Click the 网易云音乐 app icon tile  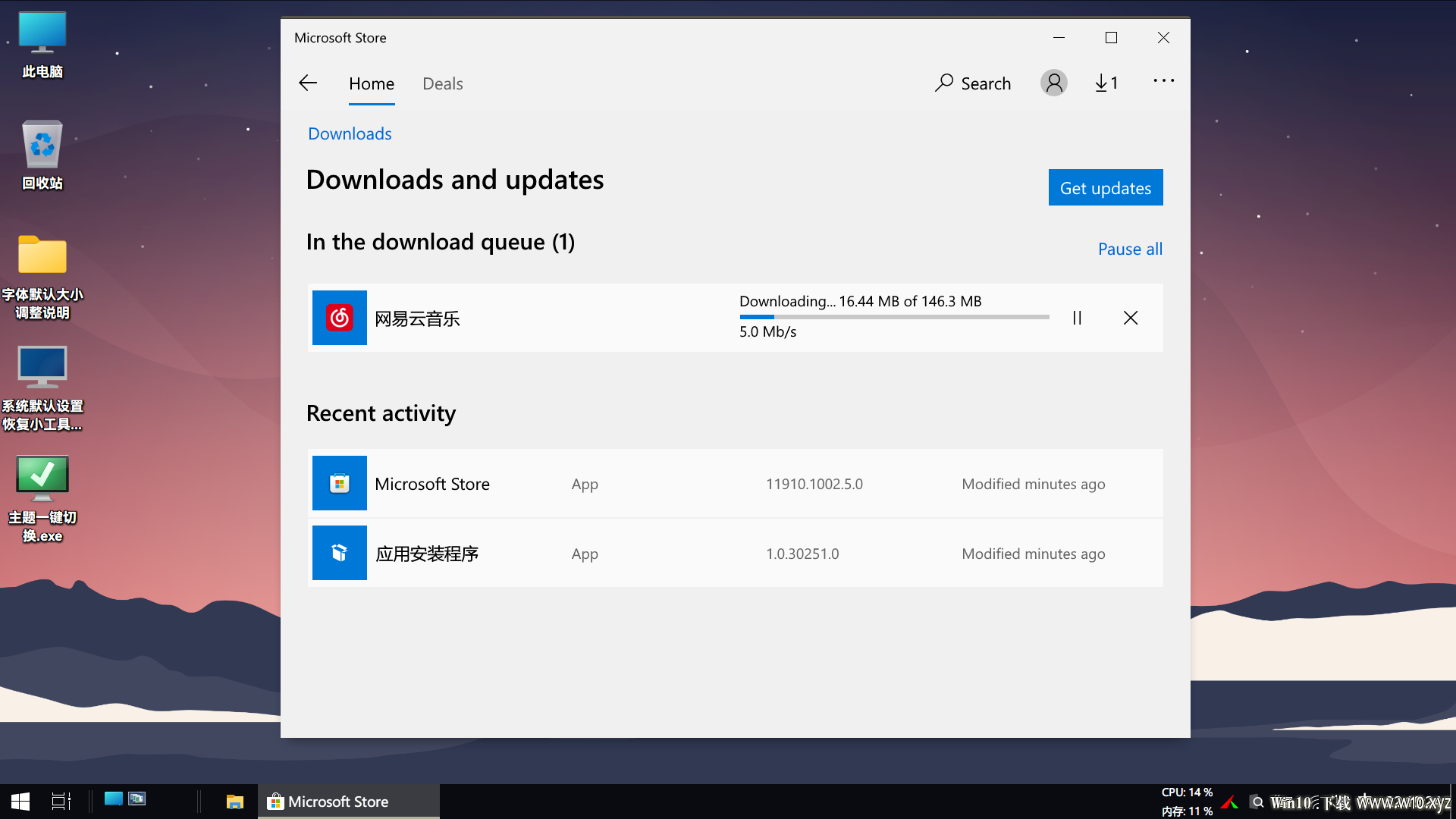click(340, 318)
